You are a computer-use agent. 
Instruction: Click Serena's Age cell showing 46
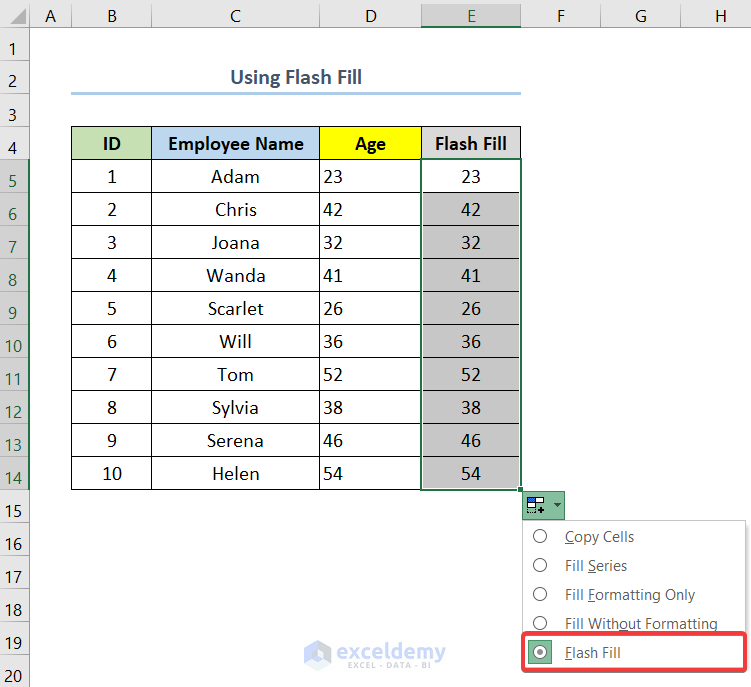370,440
